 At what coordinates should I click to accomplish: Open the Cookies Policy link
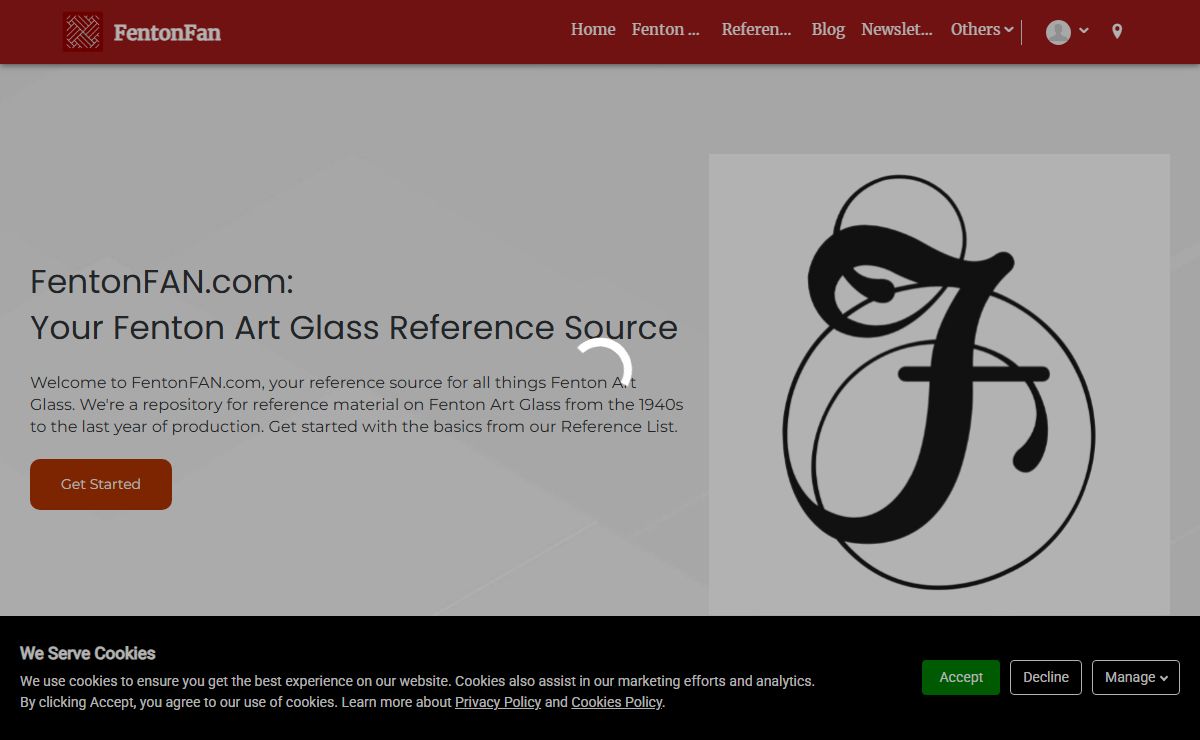click(616, 702)
